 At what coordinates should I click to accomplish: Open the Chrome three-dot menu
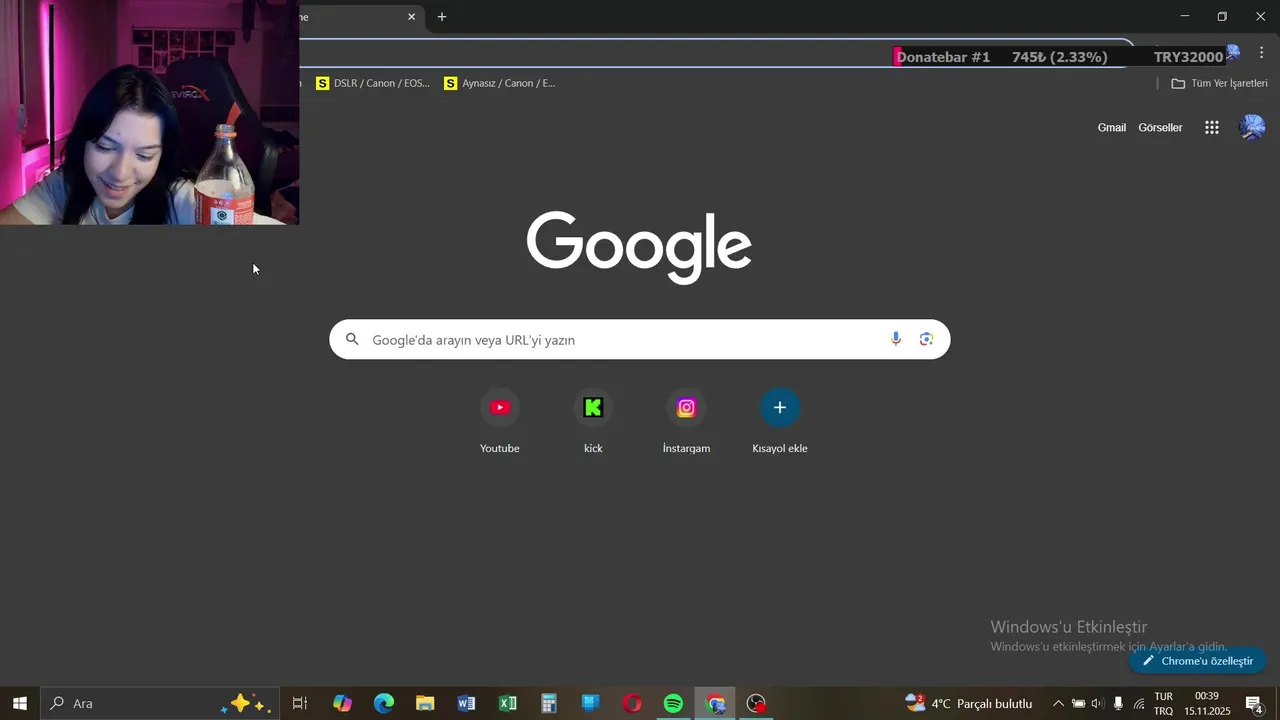click(1261, 53)
